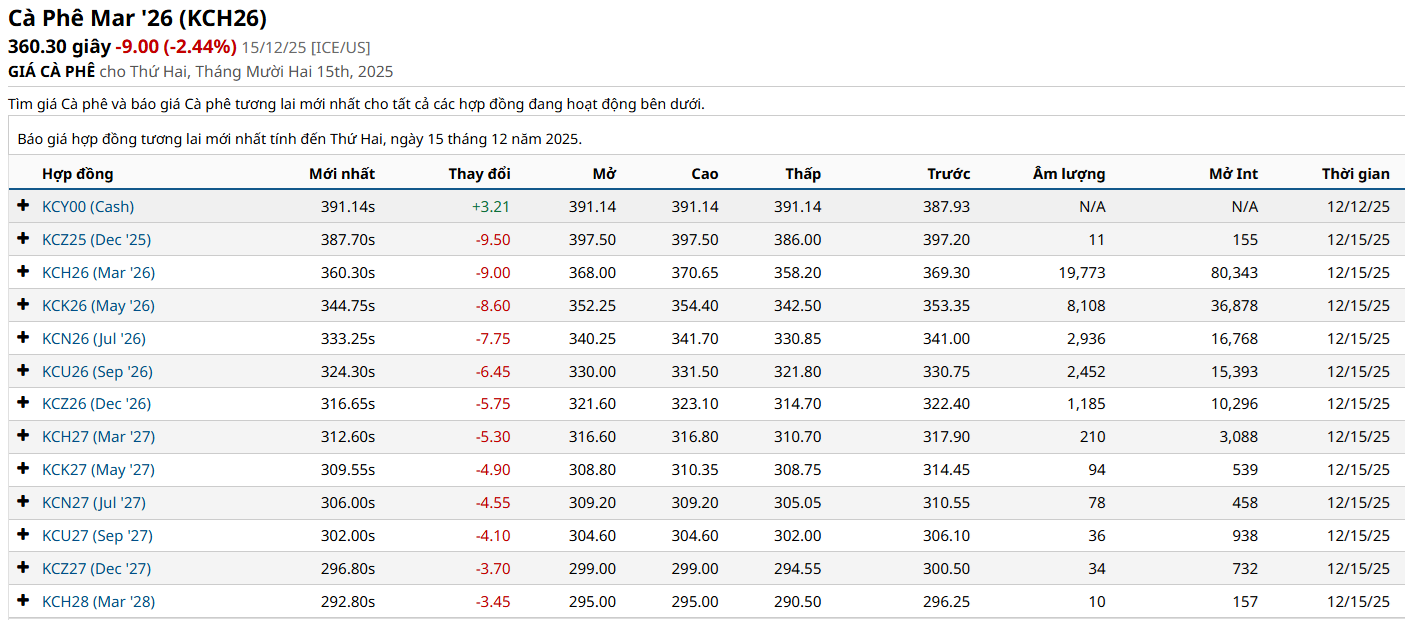Expand the KCZ25 (Dec '25) row plus icon

tap(24, 239)
